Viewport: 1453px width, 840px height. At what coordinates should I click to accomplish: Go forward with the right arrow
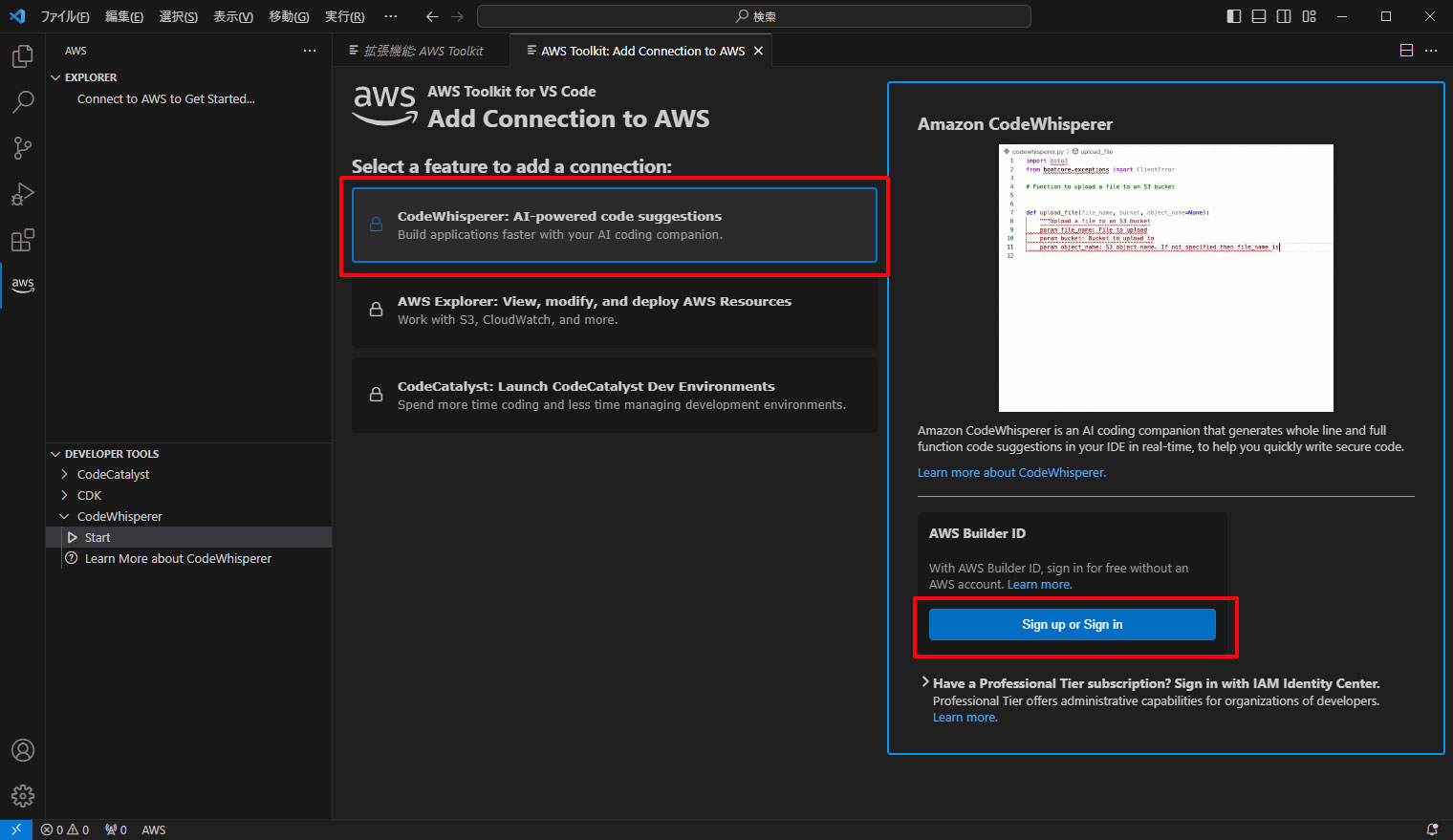[457, 16]
